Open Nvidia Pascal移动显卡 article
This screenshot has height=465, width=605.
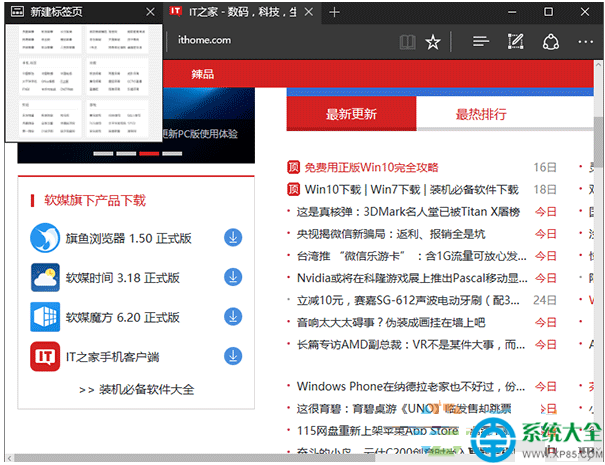pos(412,278)
